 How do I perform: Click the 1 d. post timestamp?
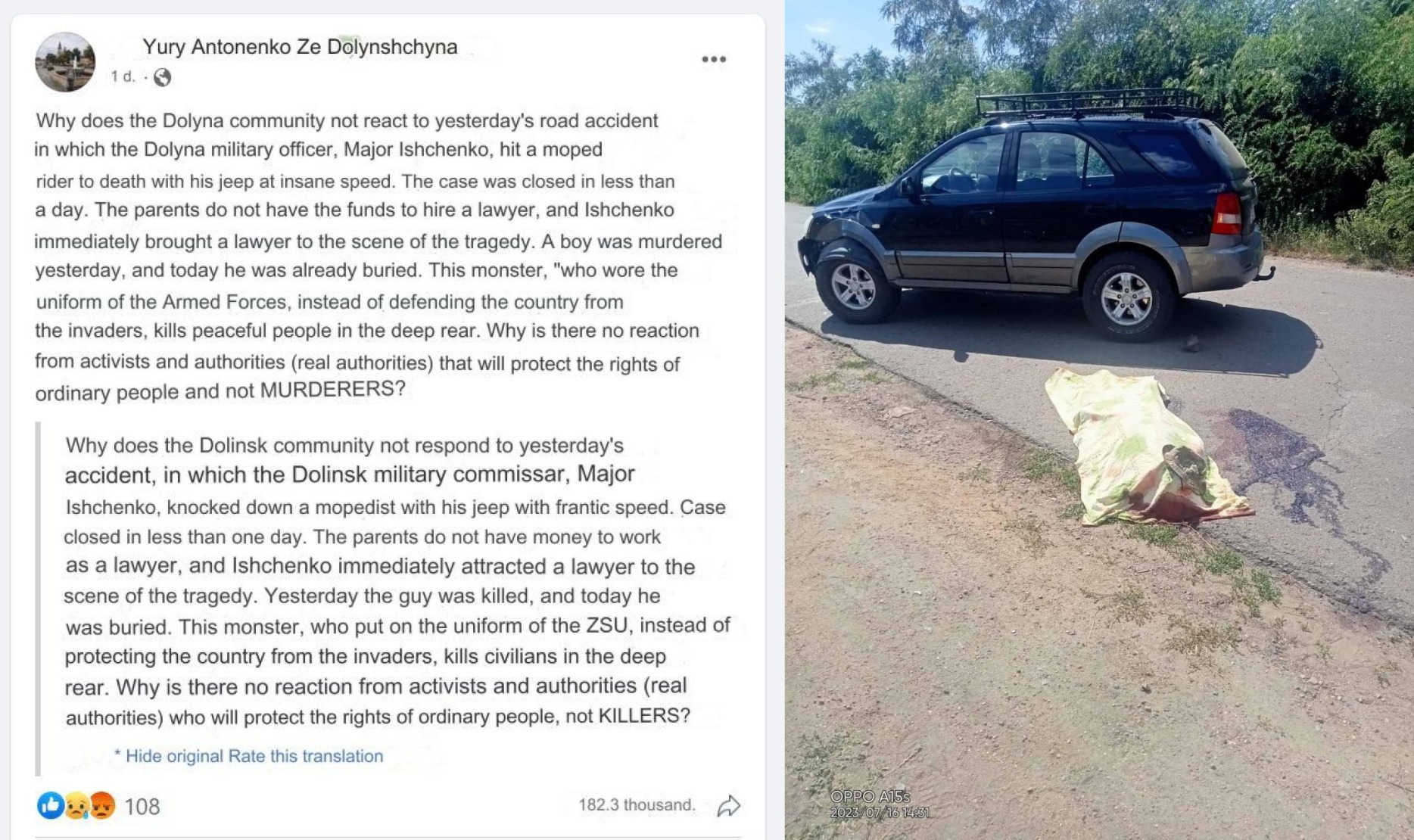point(123,76)
